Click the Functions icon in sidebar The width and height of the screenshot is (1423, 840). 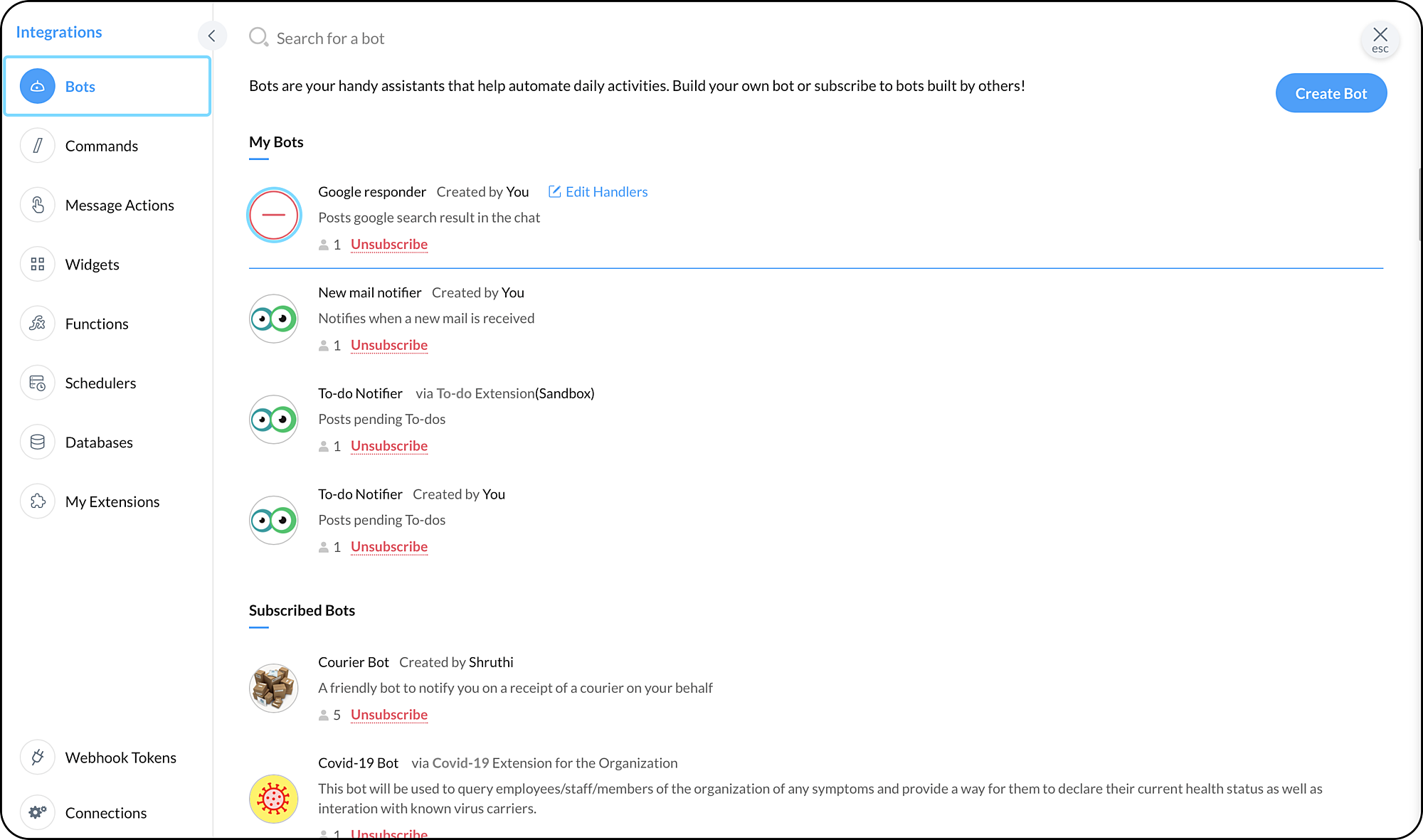point(38,324)
